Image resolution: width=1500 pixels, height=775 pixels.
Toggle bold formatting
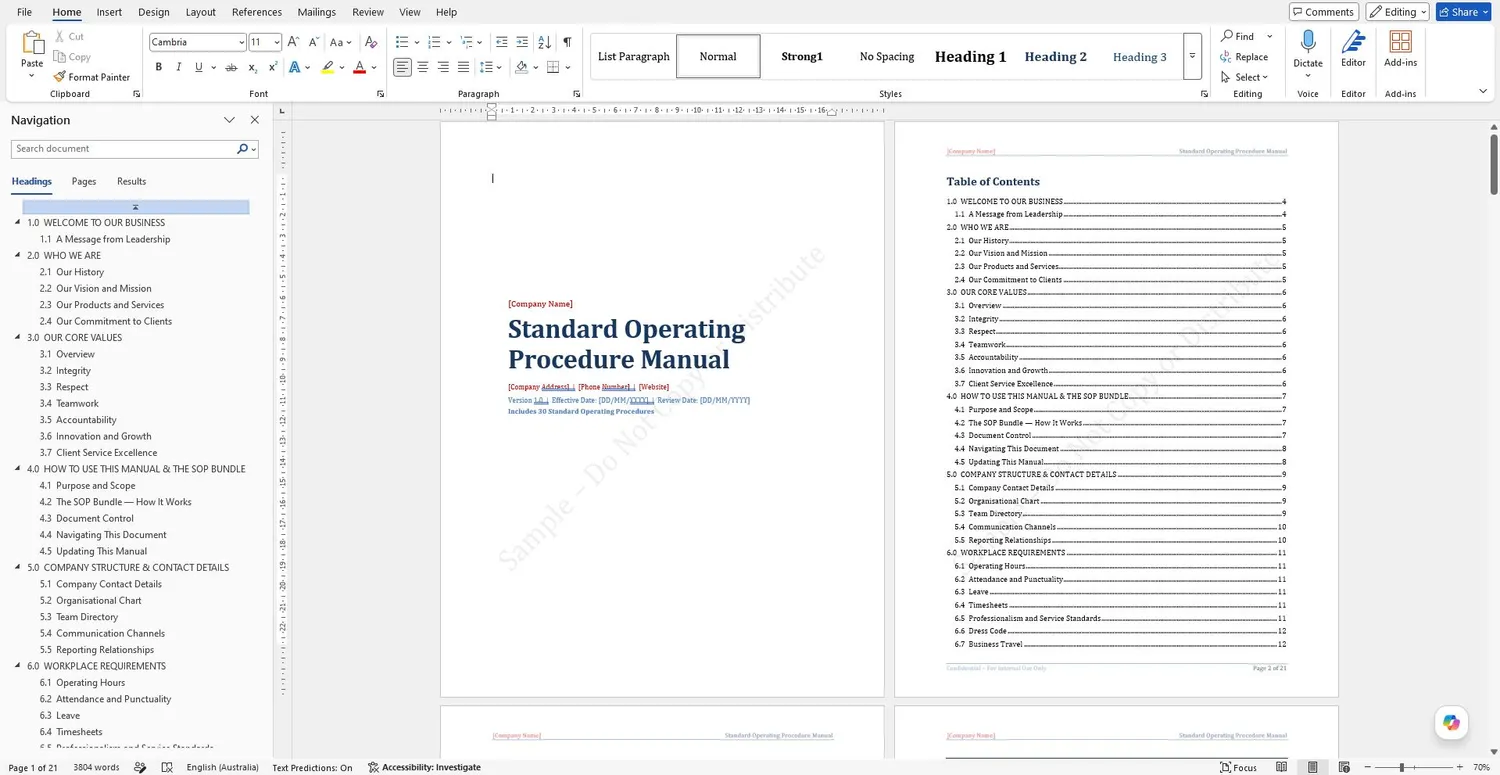[158, 67]
